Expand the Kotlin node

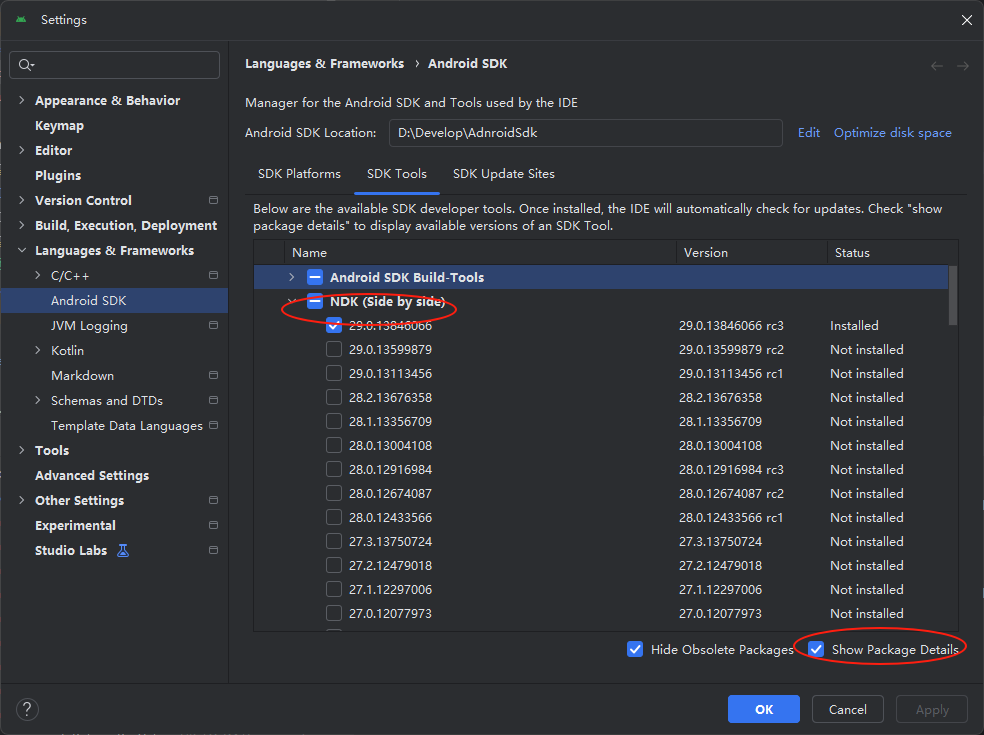(38, 350)
